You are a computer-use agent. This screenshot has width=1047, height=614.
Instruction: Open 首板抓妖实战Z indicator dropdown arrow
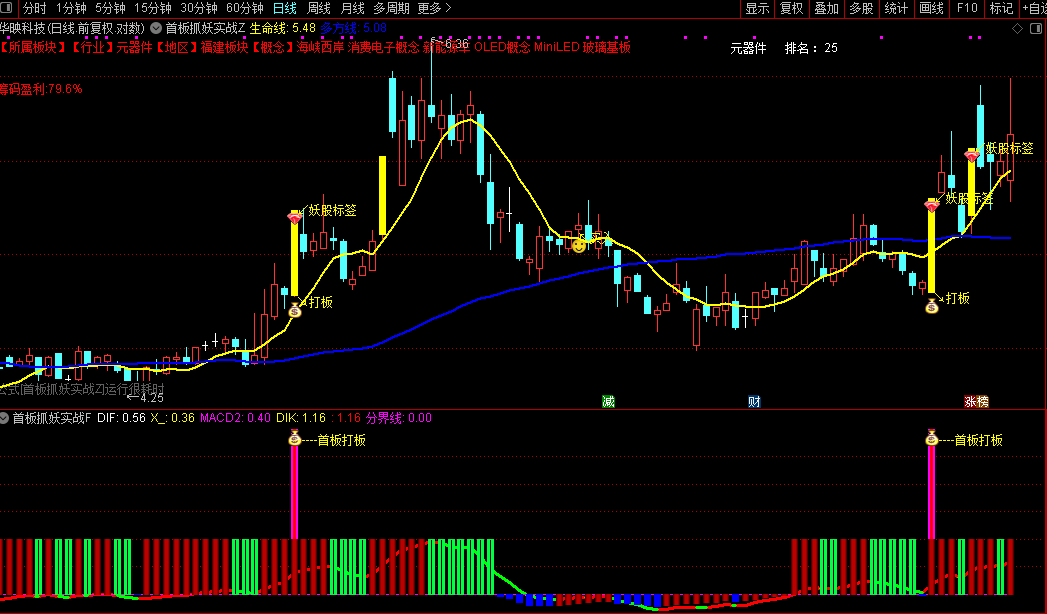[156, 28]
